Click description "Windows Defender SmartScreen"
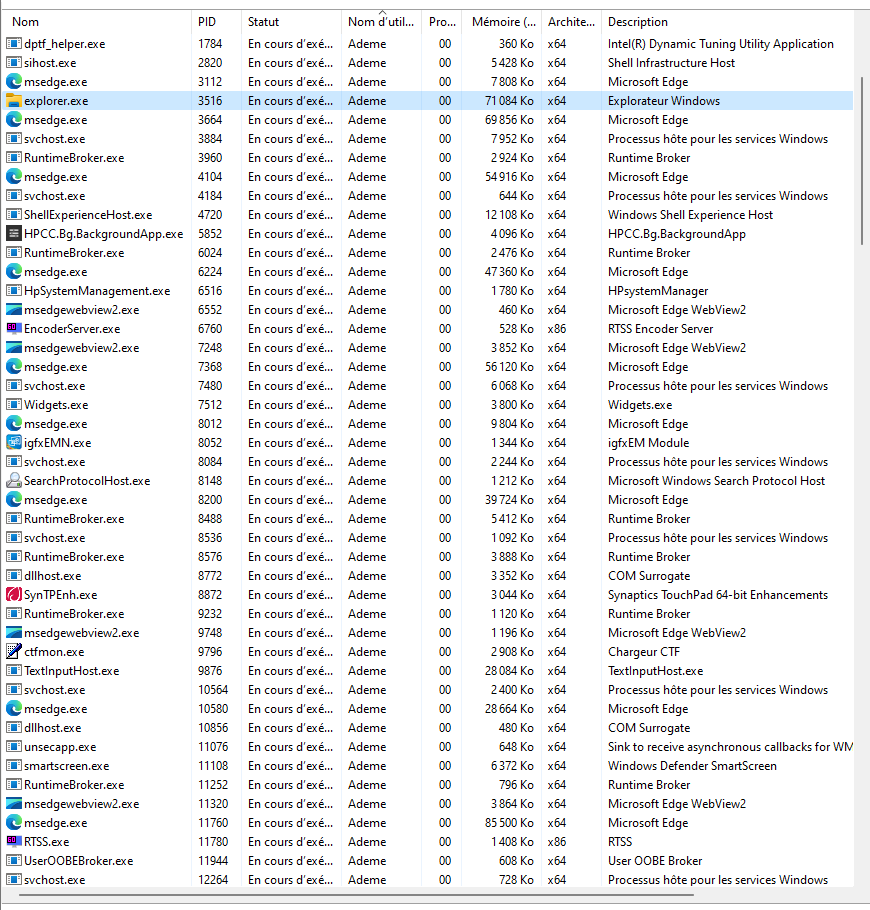870x910 pixels. pyautogui.click(x=692, y=766)
